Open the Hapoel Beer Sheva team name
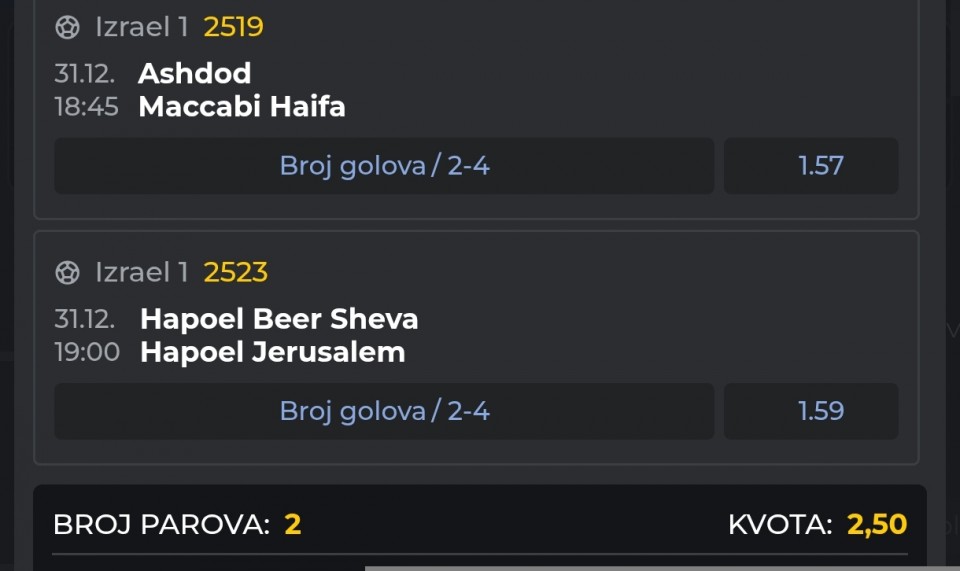 279,319
